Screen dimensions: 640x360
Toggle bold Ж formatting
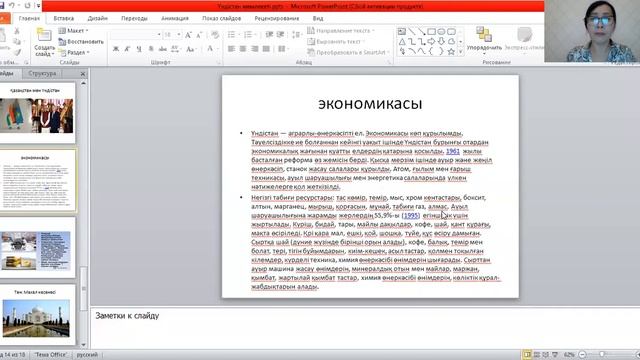pyautogui.click(x=116, y=49)
